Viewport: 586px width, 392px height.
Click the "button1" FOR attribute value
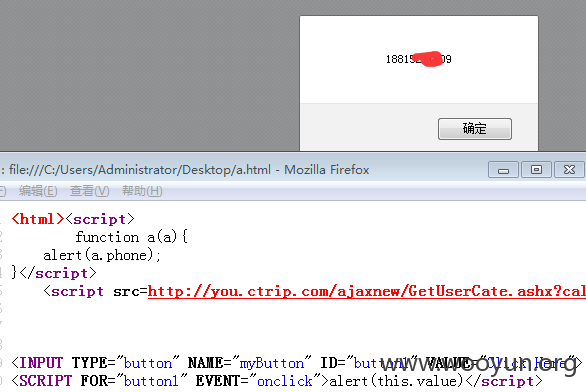pos(151,381)
